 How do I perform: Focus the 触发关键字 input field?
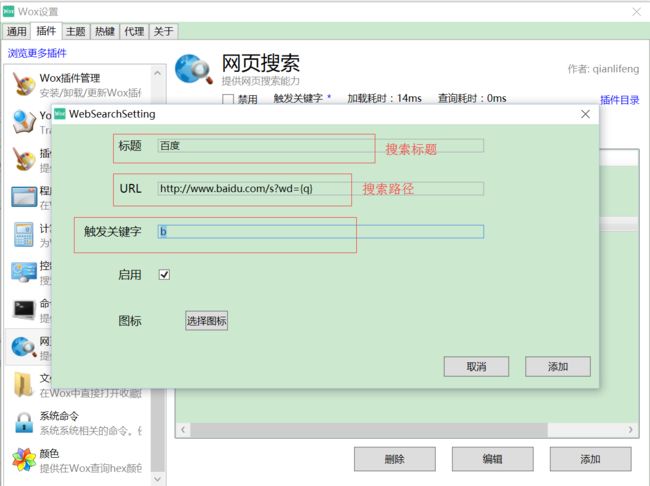pos(320,231)
